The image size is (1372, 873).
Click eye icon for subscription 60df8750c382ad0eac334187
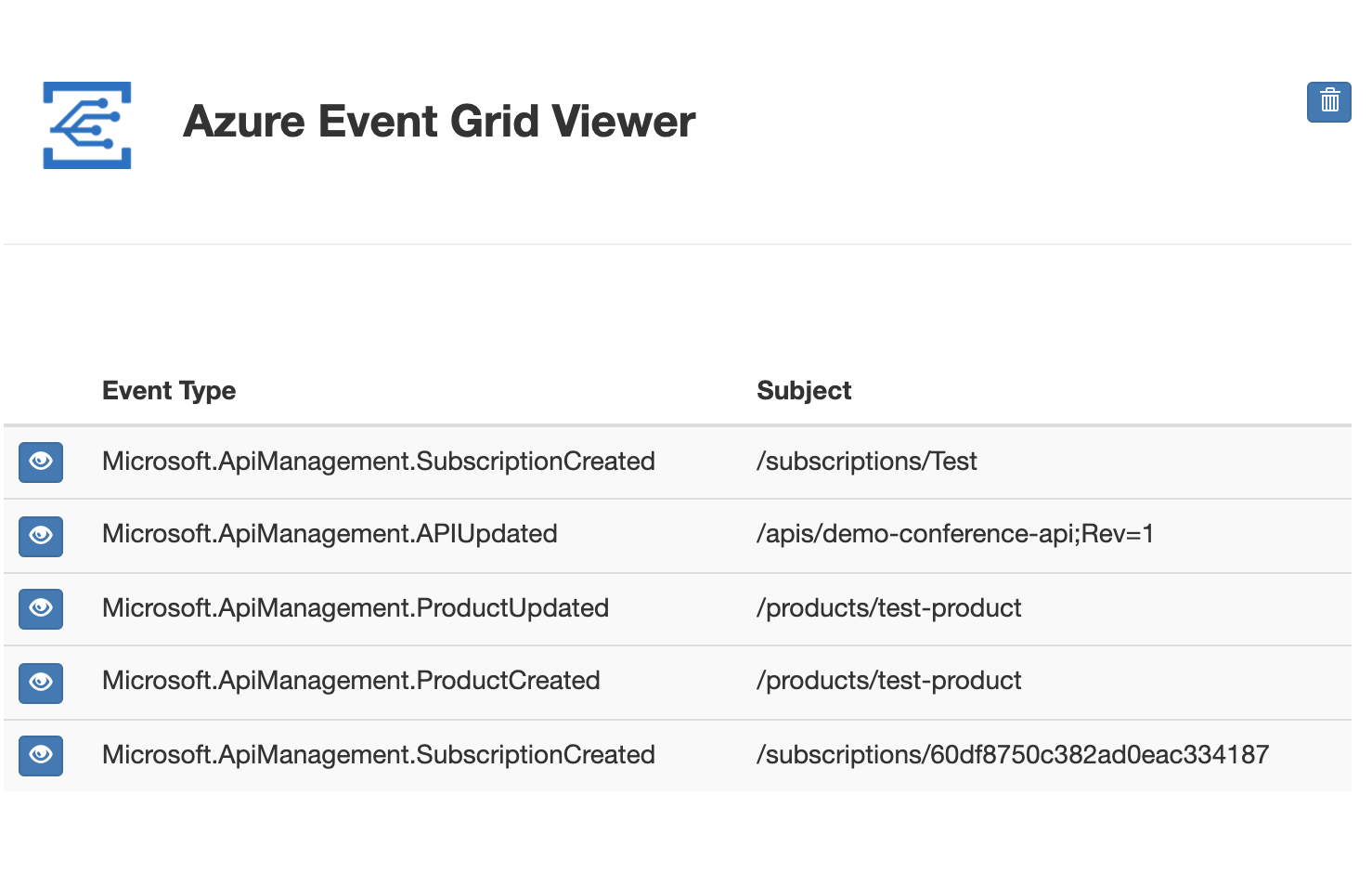(41, 755)
